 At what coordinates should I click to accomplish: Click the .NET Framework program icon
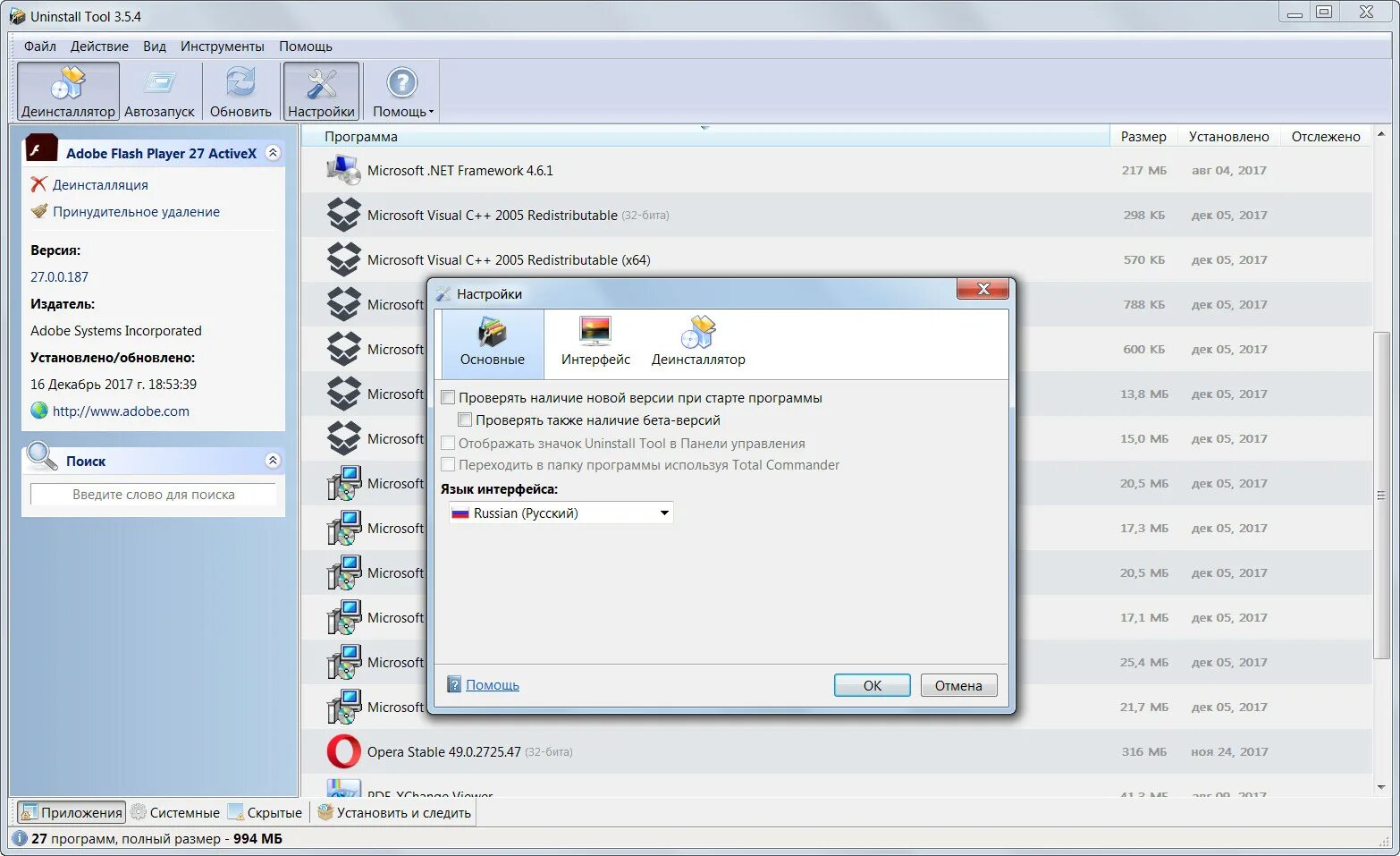pos(343,170)
